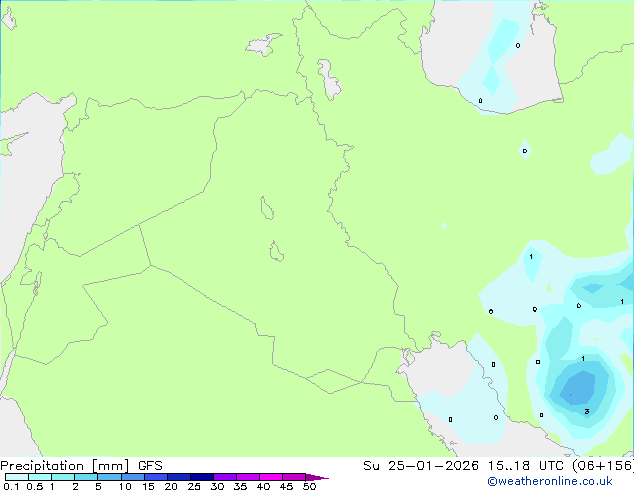
Task: Pick the 45–50 mm legend color swatch
Action: coord(294,477)
